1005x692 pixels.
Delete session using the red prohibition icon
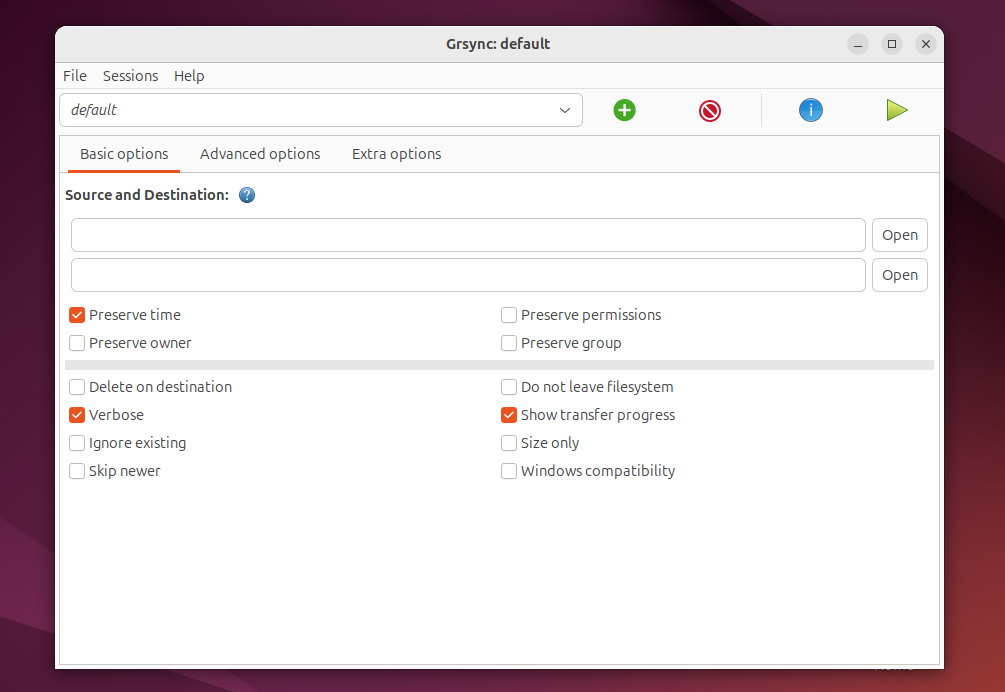coord(710,111)
